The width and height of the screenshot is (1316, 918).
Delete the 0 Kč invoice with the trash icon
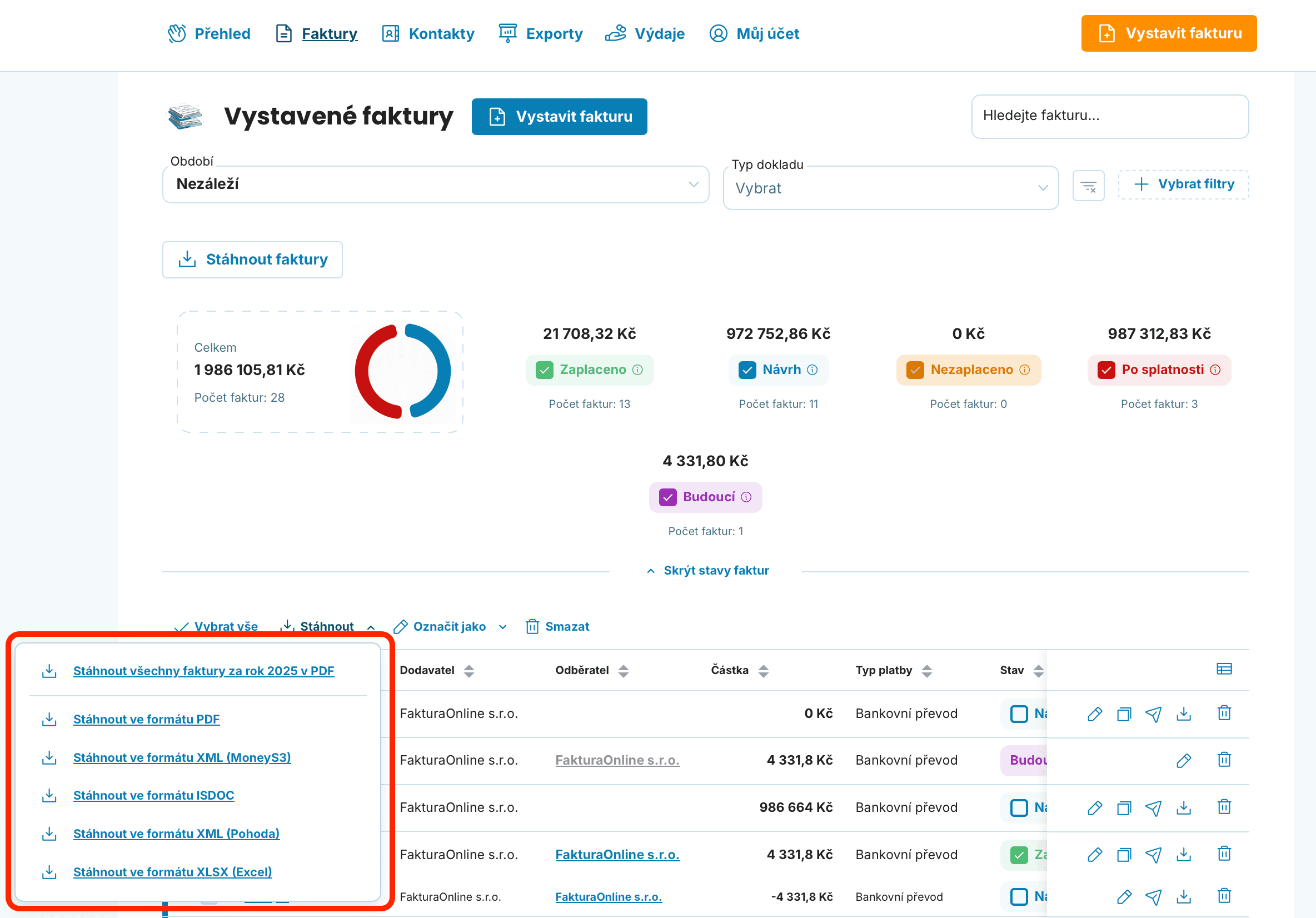[1224, 713]
